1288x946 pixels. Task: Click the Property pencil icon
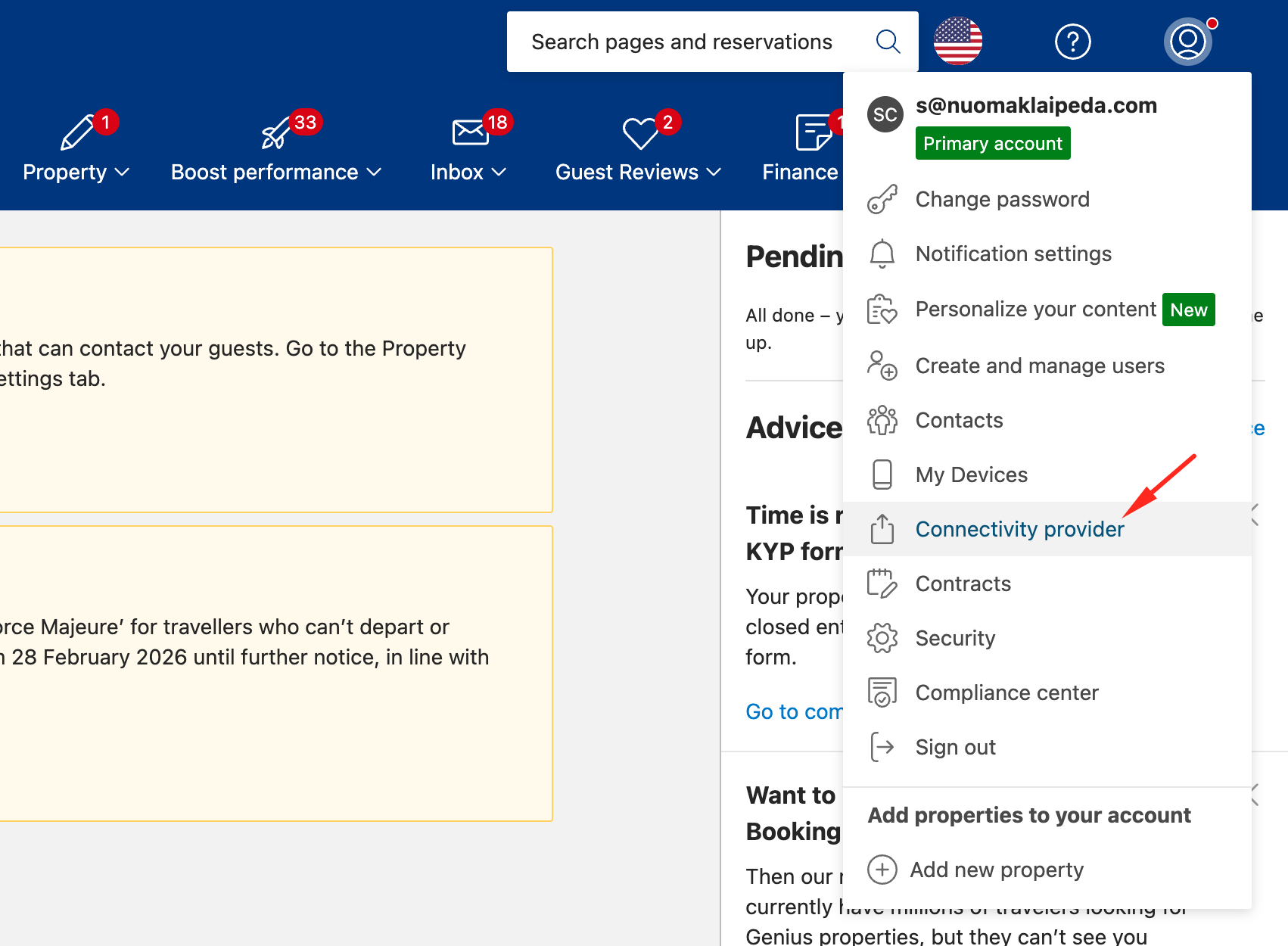coord(77,132)
